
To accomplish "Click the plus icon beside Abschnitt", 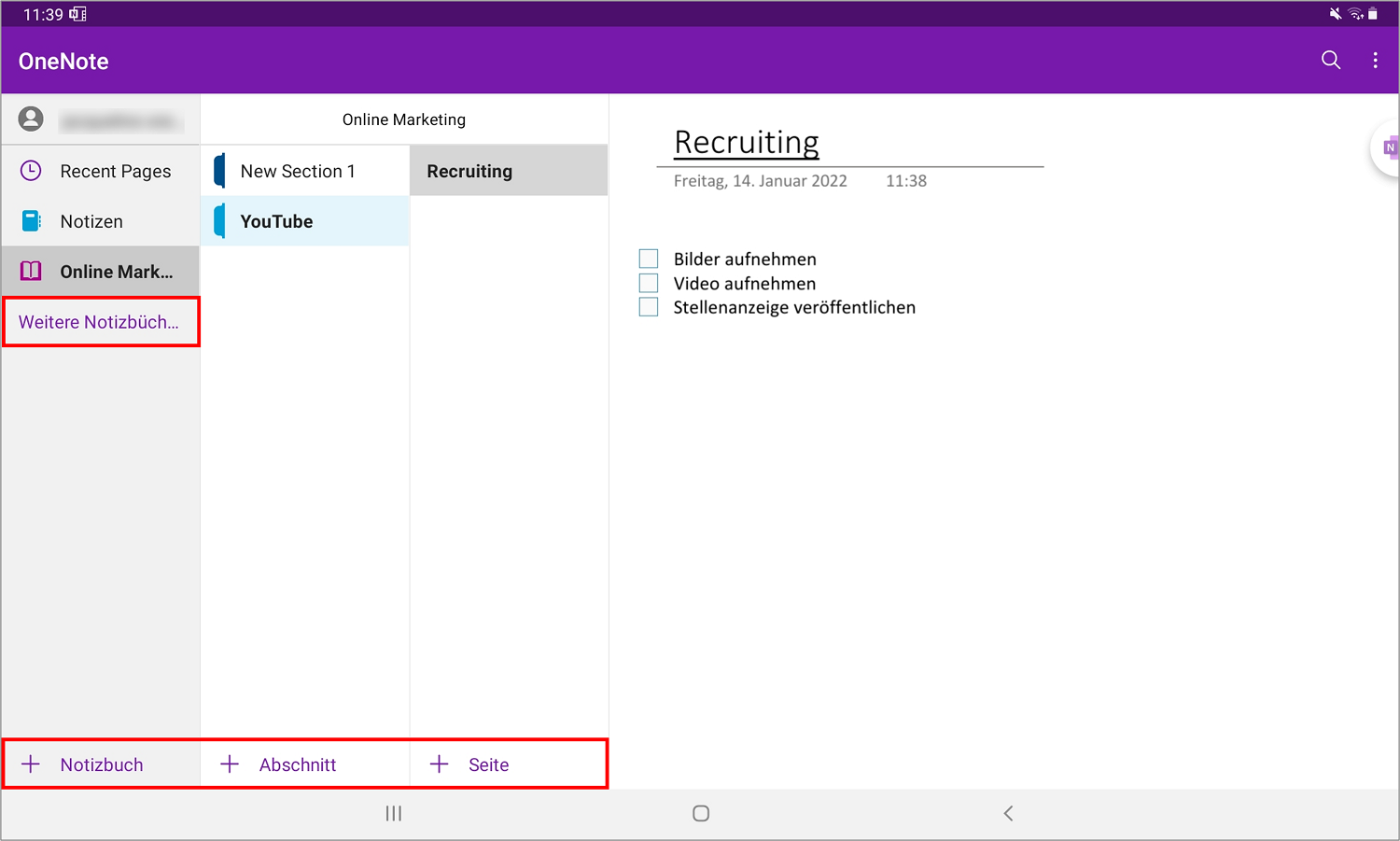I will click(x=230, y=764).
